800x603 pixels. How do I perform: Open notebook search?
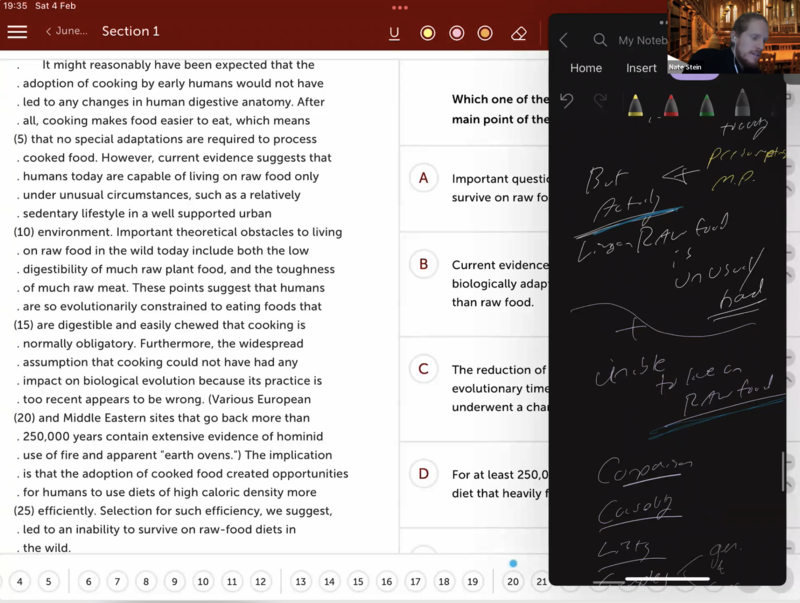tap(600, 40)
